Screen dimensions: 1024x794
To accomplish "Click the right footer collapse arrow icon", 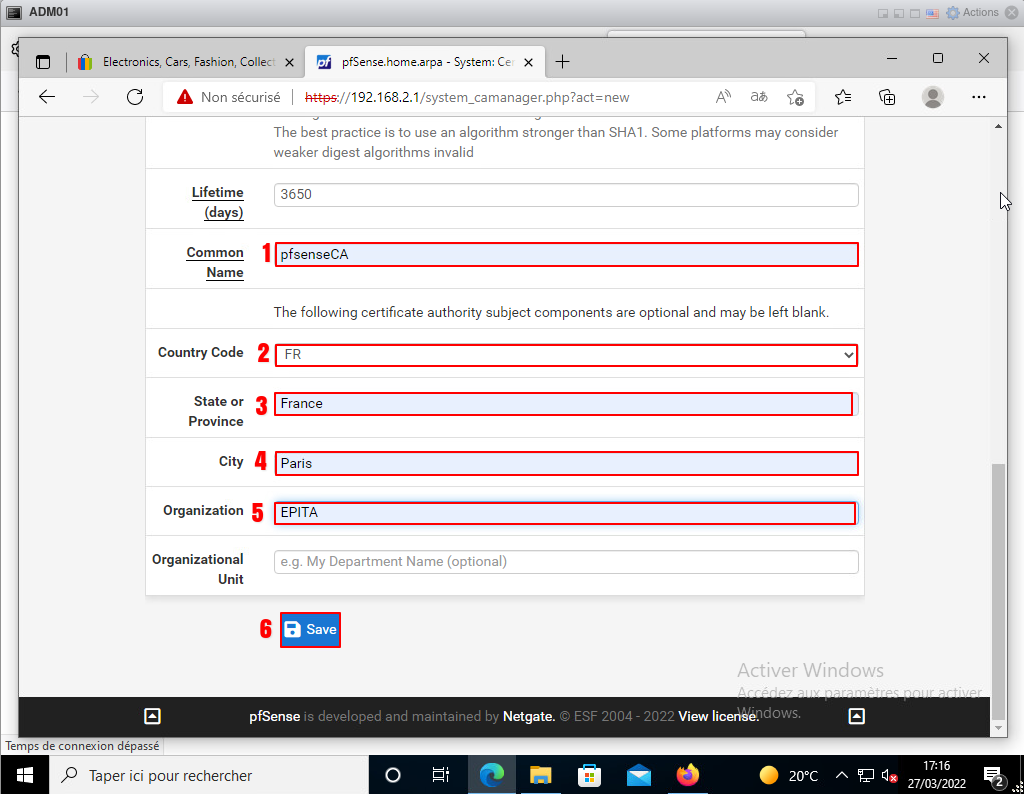I will pos(856,716).
